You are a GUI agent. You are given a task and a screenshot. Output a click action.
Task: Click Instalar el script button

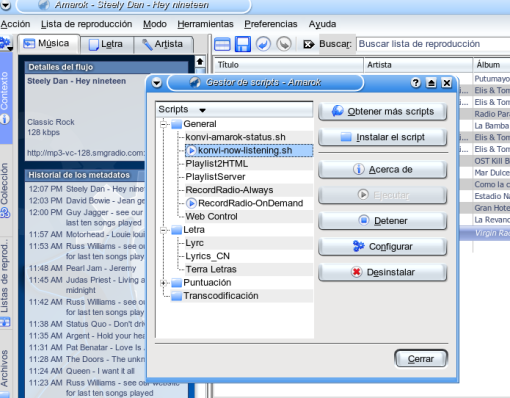[383, 137]
